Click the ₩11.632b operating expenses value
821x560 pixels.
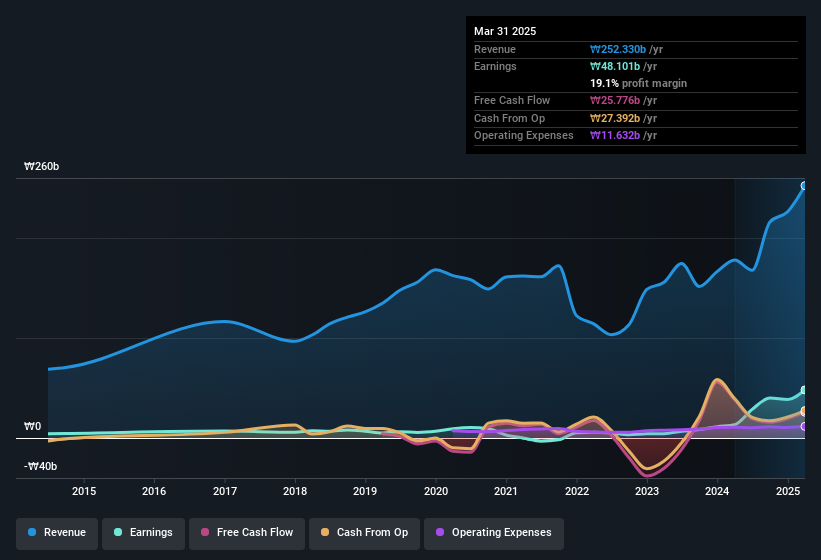pyautogui.click(x=615, y=136)
